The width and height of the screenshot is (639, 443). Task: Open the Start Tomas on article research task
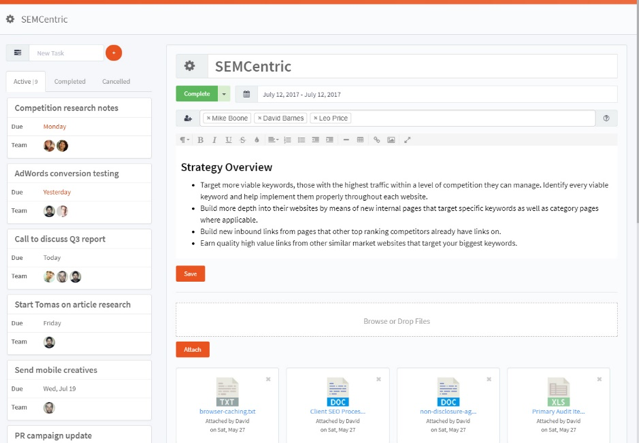(x=73, y=305)
